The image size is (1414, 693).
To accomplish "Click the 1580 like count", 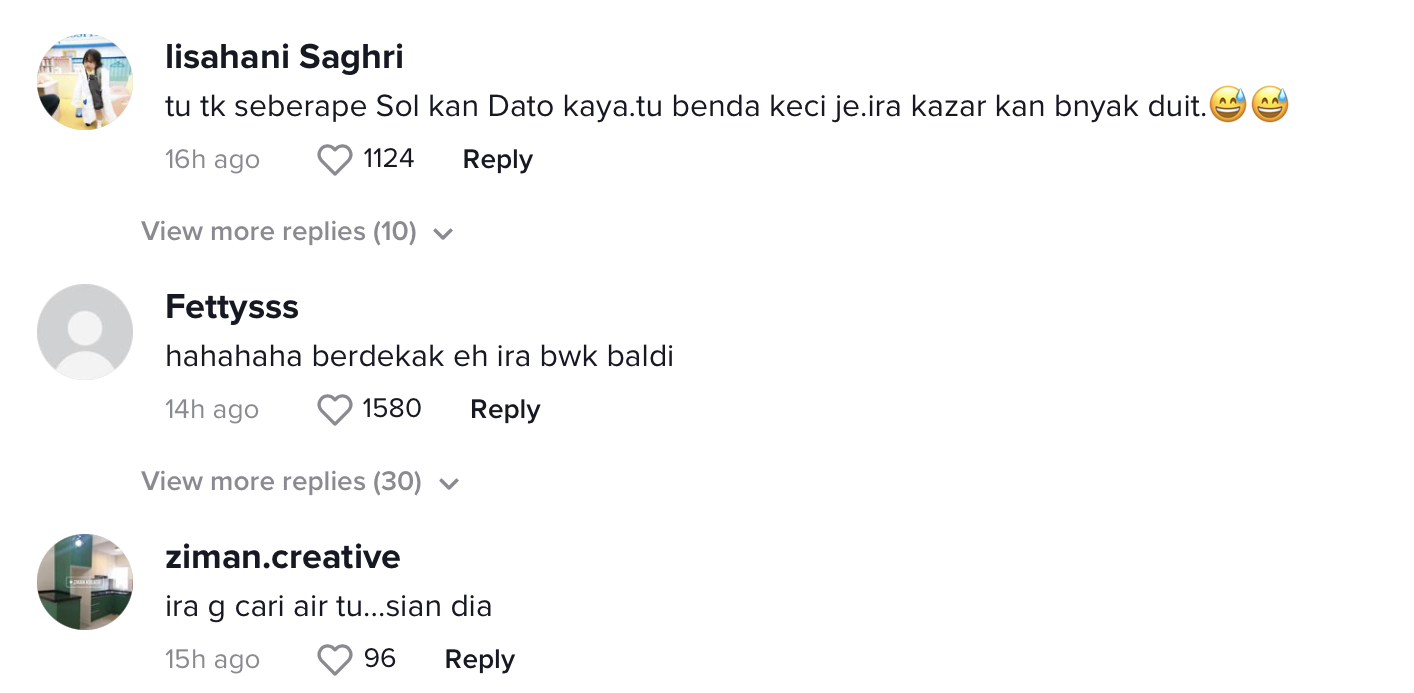I will [x=392, y=409].
